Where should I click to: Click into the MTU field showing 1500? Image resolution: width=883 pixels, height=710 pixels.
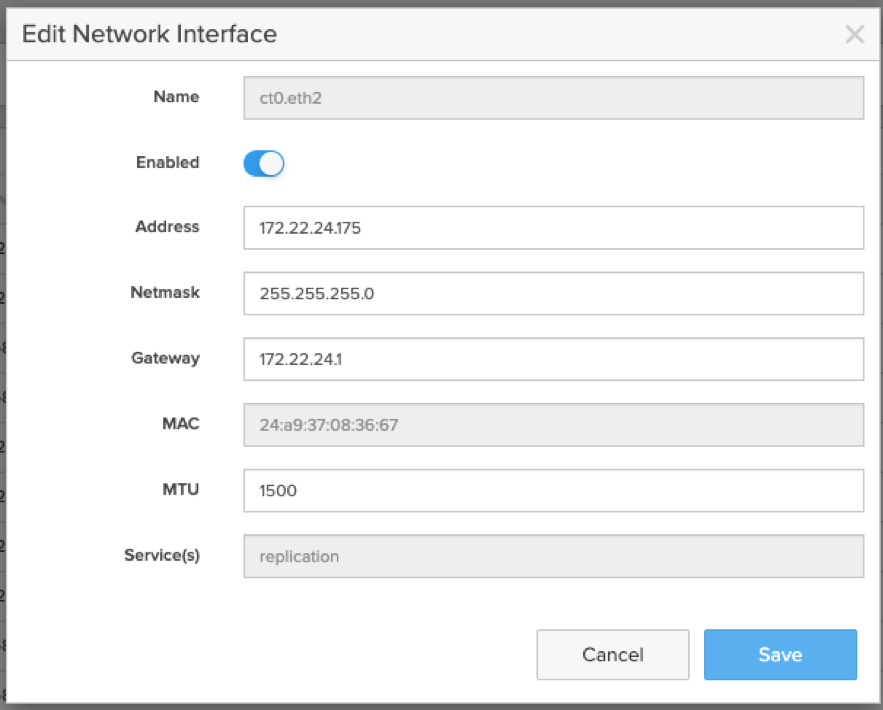tap(553, 491)
